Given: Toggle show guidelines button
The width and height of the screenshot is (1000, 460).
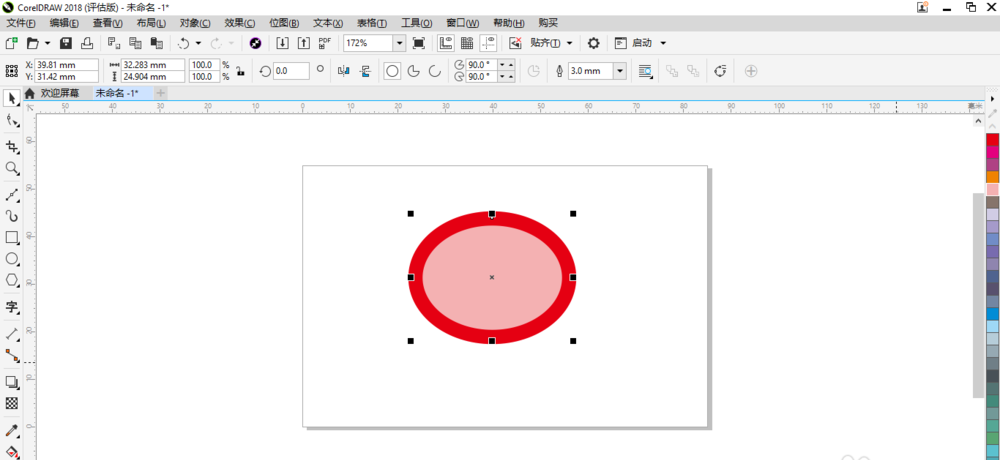Looking at the screenshot, I should click(x=489, y=43).
